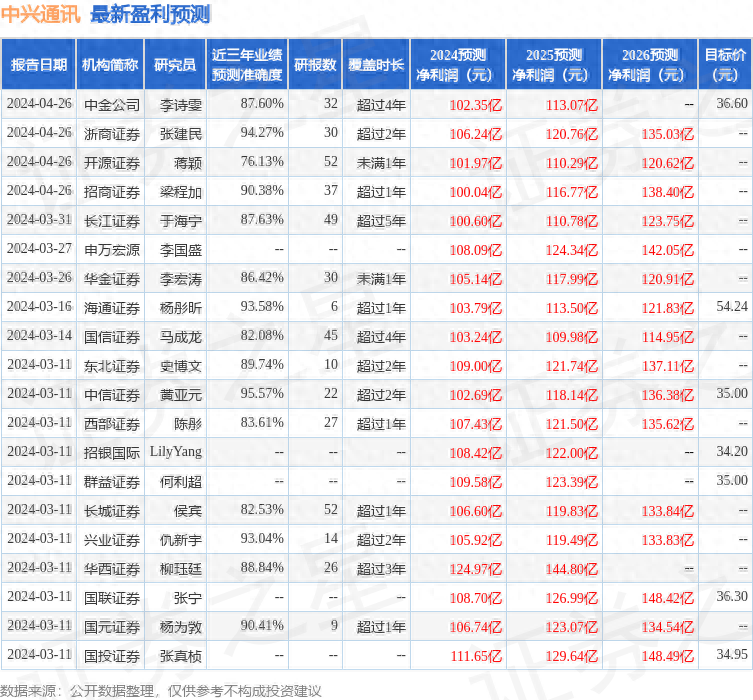Select the 中金公司 institution cell
This screenshot has height=700, width=753.
(x=112, y=105)
